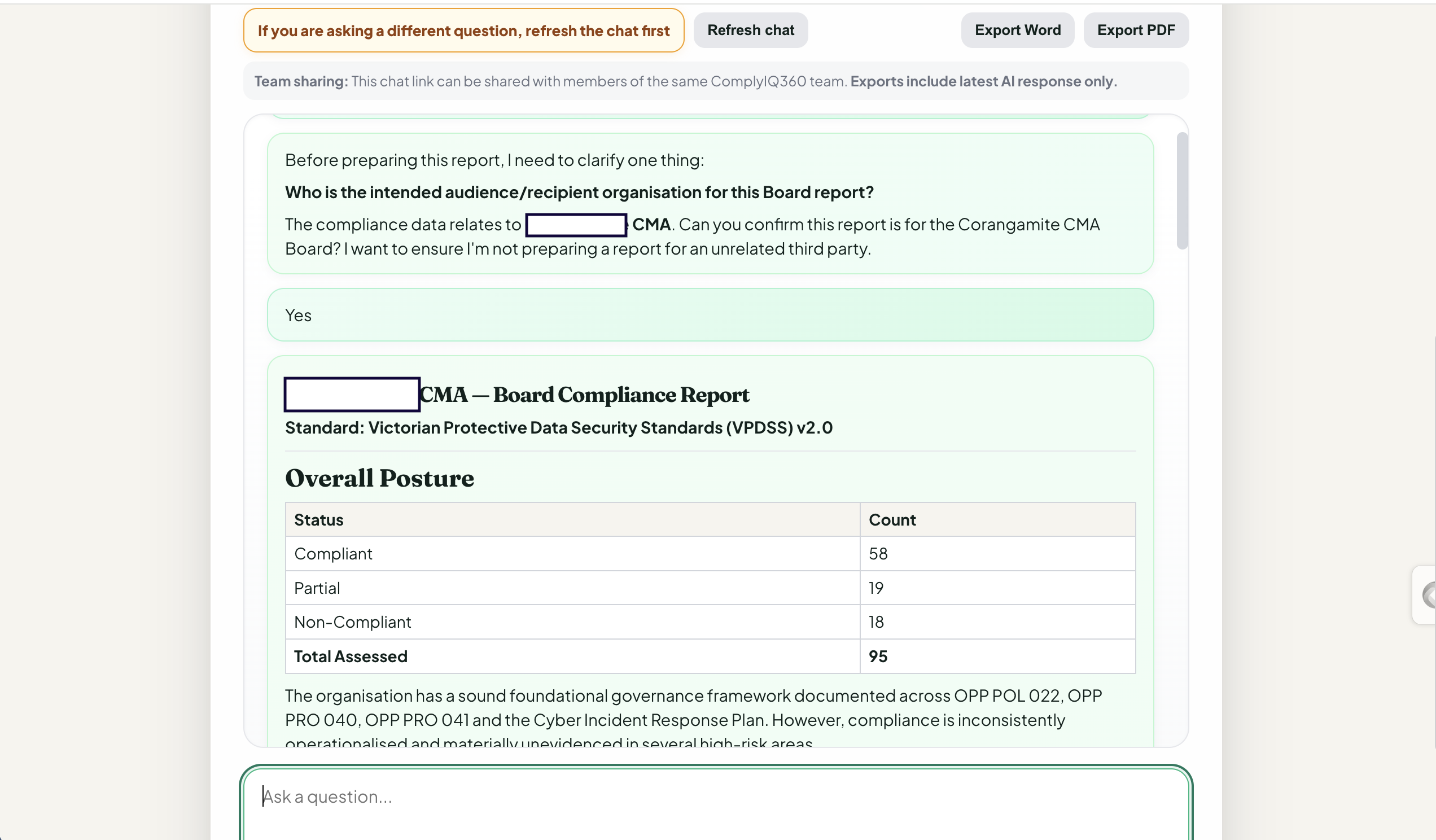Select the 'Non-Compliant' table cell

[x=572, y=622]
